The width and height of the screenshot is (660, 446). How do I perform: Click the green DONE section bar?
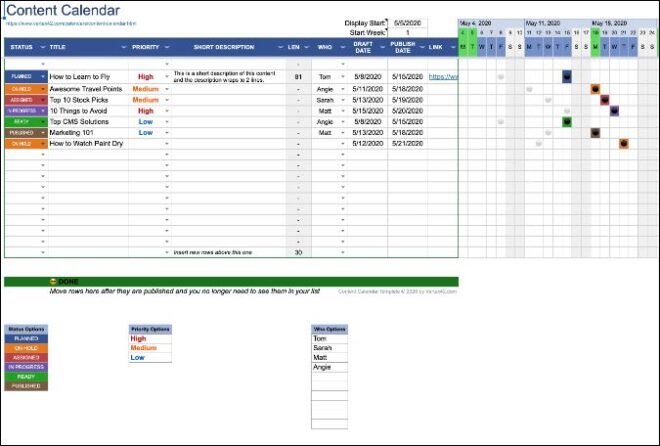(231, 281)
